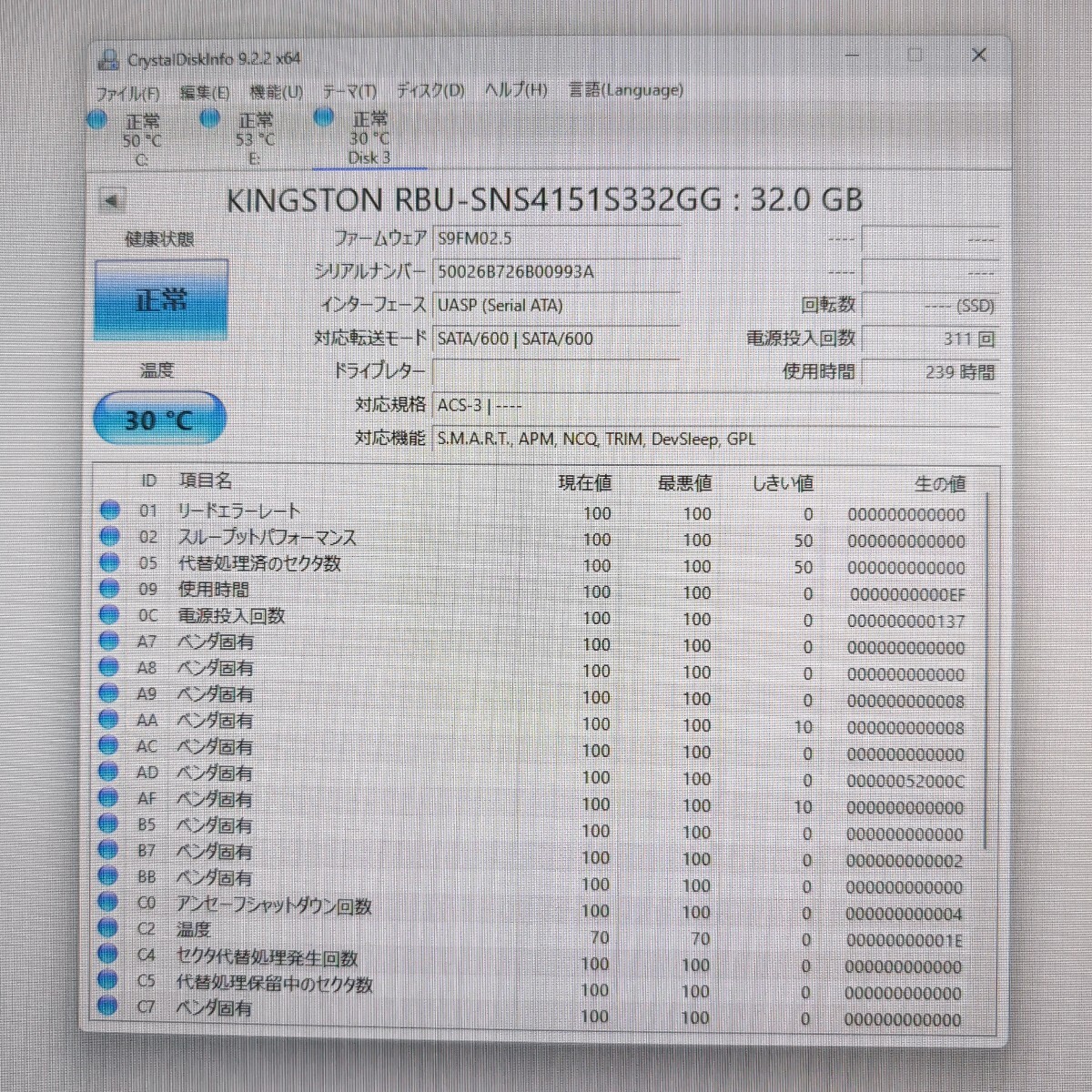1092x1092 pixels.
Task: Open the 言語(Language) menu
Action: tap(626, 89)
